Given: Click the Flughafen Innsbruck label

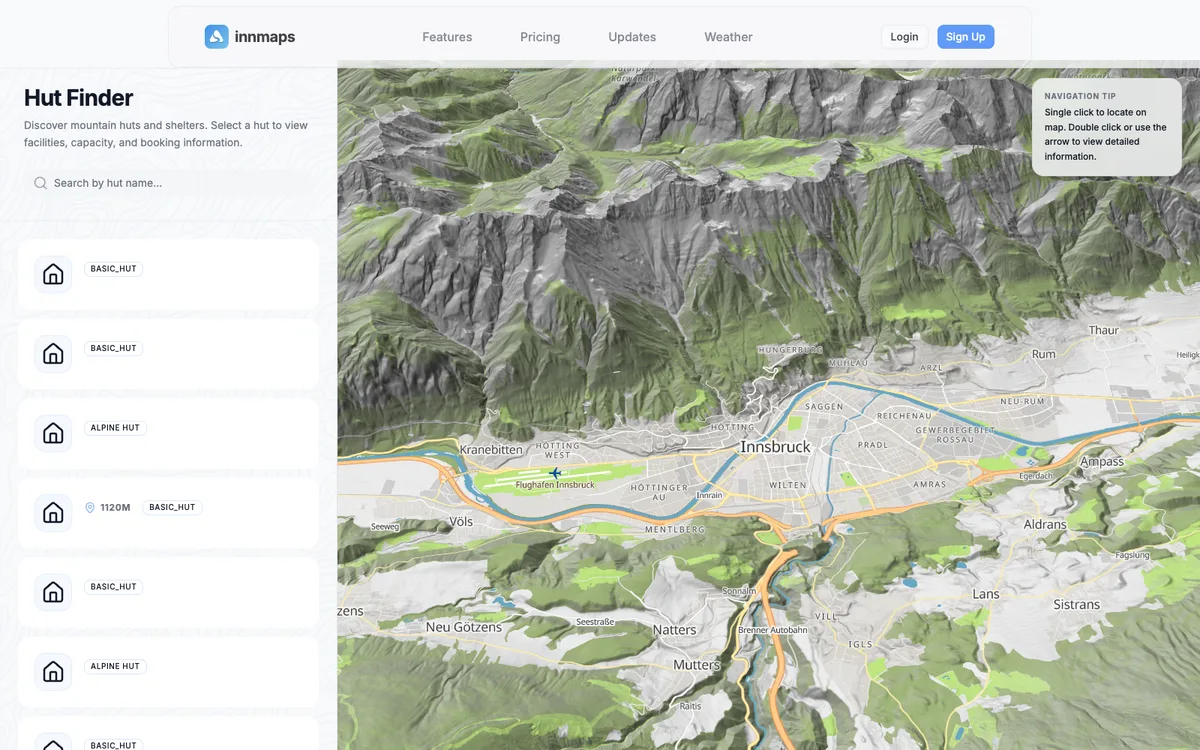Looking at the screenshot, I should 555,485.
